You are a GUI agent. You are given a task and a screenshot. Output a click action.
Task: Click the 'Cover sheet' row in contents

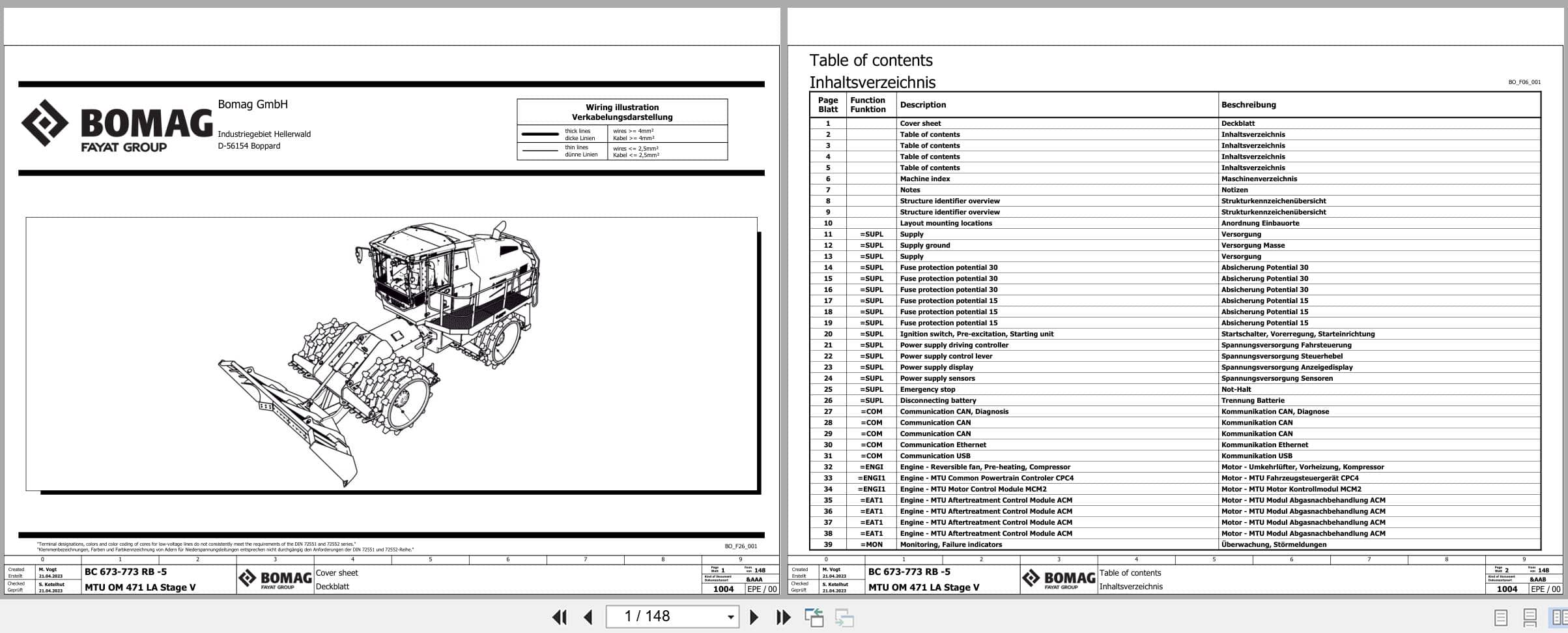point(1175,123)
